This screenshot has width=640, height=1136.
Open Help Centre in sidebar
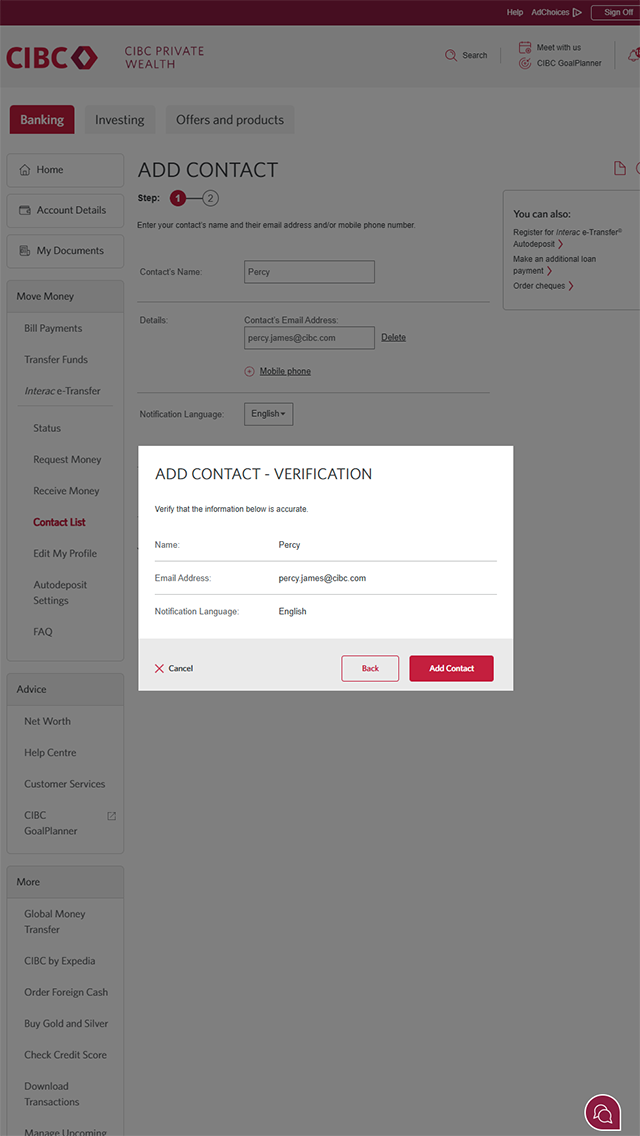coord(50,753)
